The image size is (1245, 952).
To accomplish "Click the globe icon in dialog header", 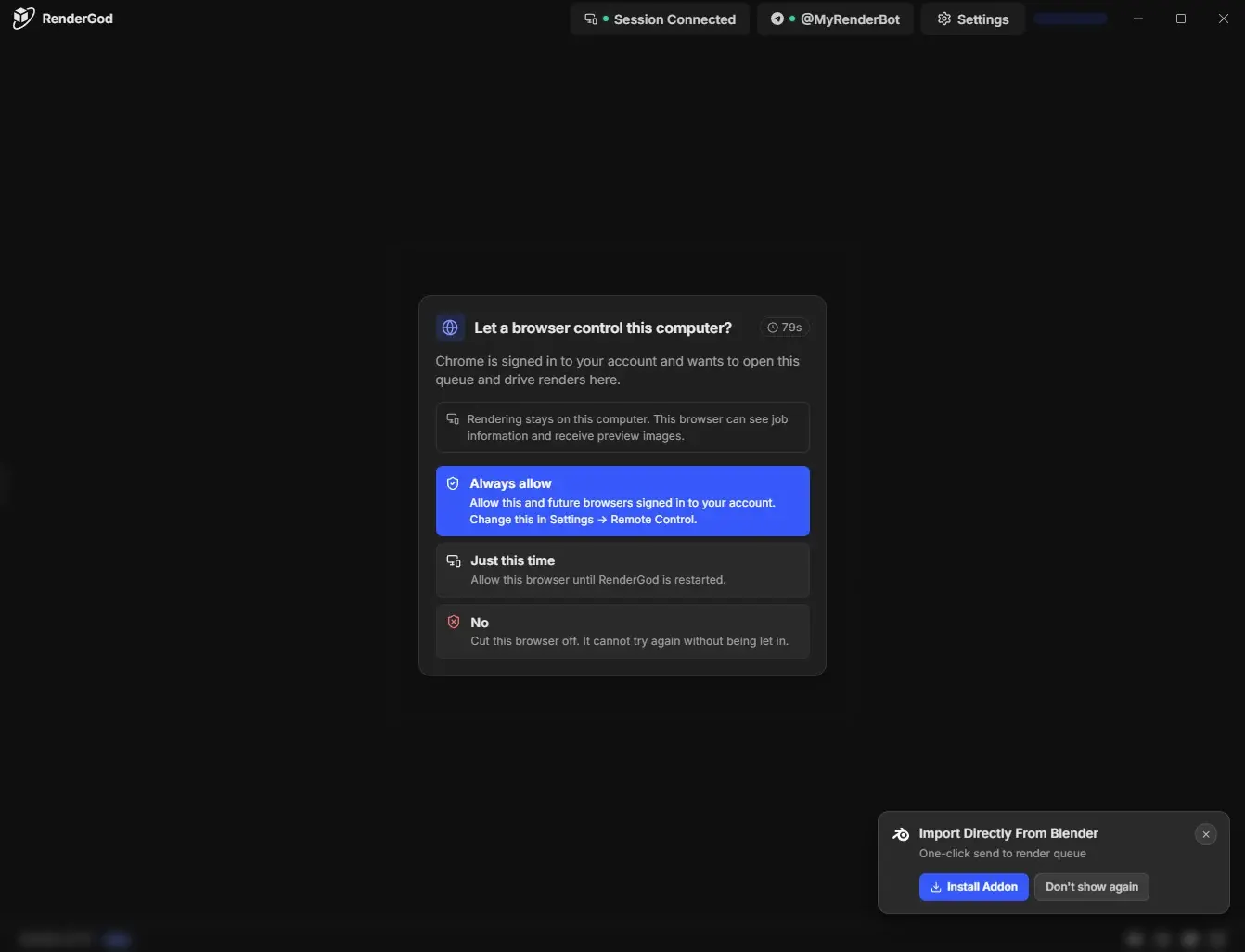I will pyautogui.click(x=450, y=328).
